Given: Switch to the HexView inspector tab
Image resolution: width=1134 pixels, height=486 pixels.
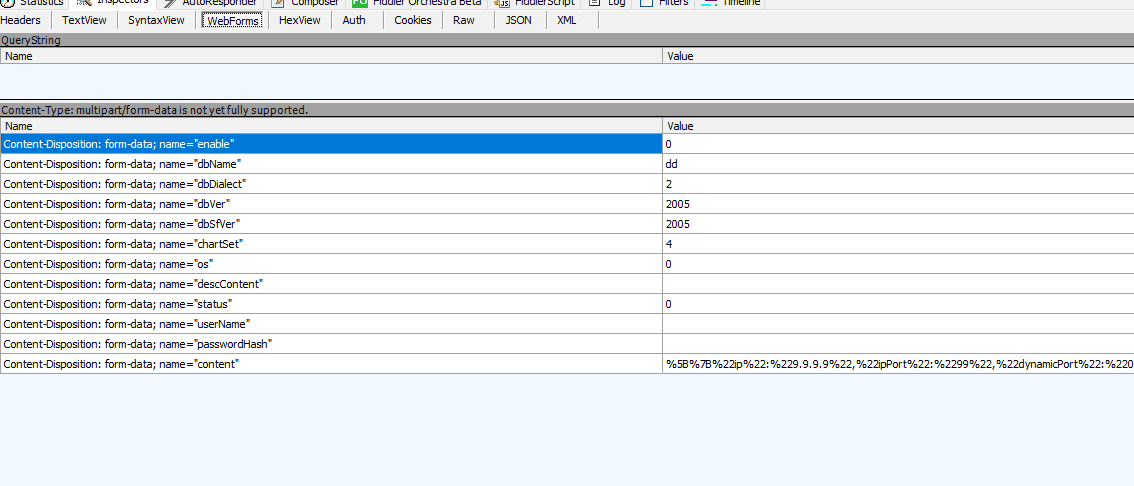Looking at the screenshot, I should point(299,20).
